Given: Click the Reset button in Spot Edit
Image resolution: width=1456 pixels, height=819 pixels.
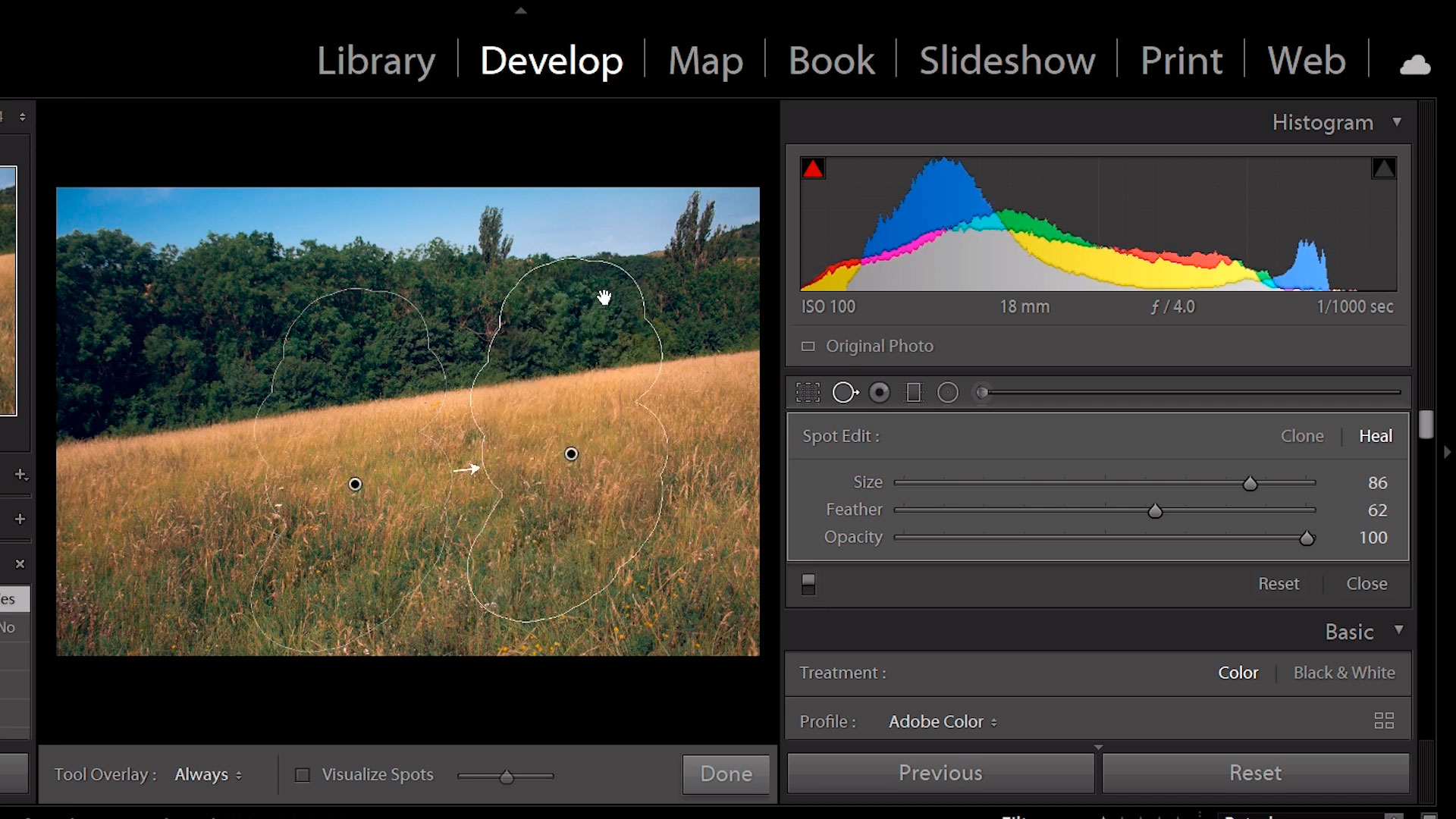Looking at the screenshot, I should click(x=1279, y=583).
